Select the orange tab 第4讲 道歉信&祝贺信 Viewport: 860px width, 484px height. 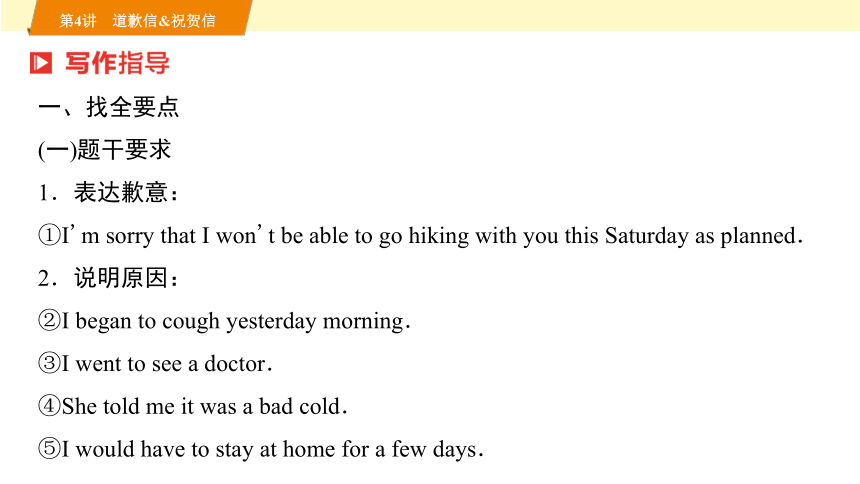tap(140, 18)
